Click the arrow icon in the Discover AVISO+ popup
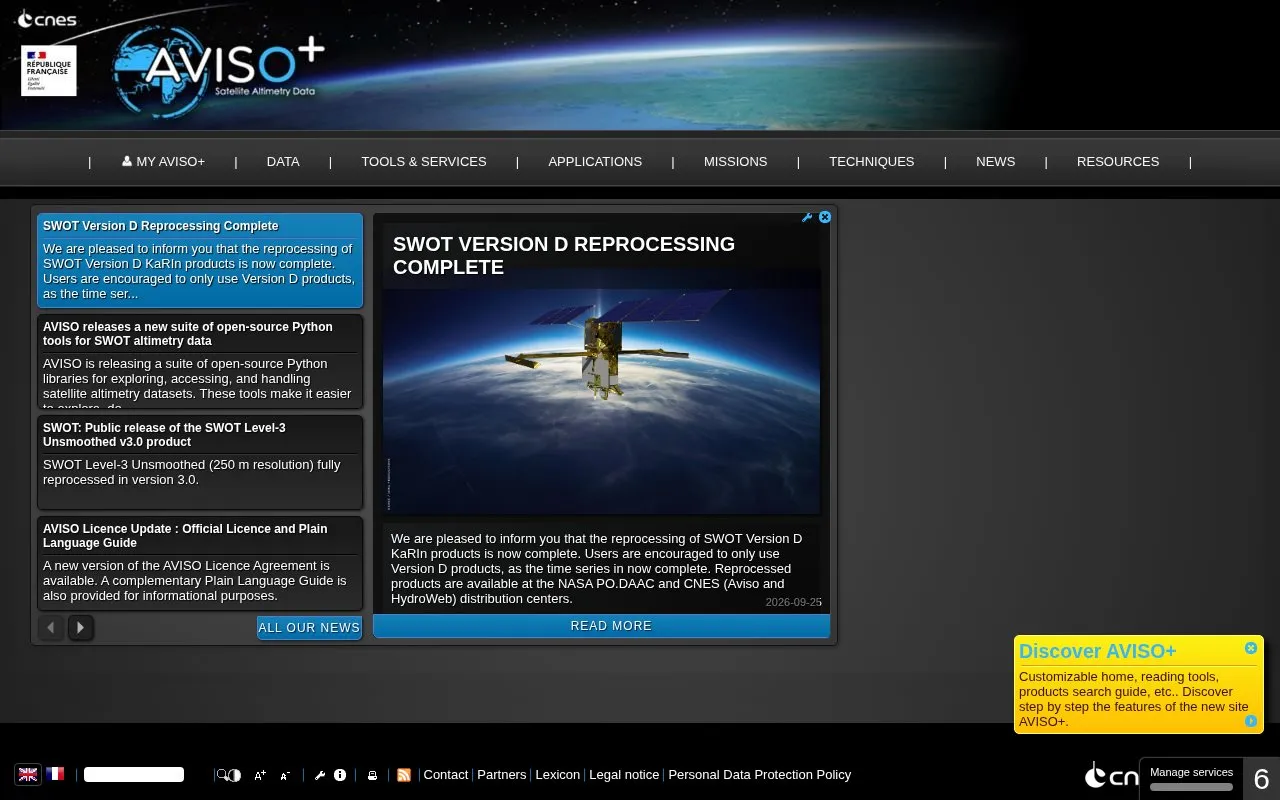Screen dimensions: 1280x800 pyautogui.click(x=1251, y=721)
